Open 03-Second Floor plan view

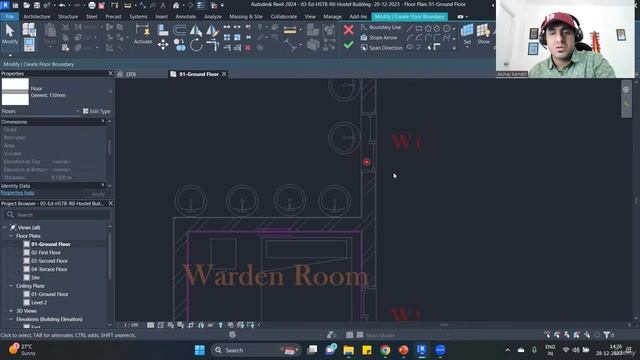click(49, 261)
